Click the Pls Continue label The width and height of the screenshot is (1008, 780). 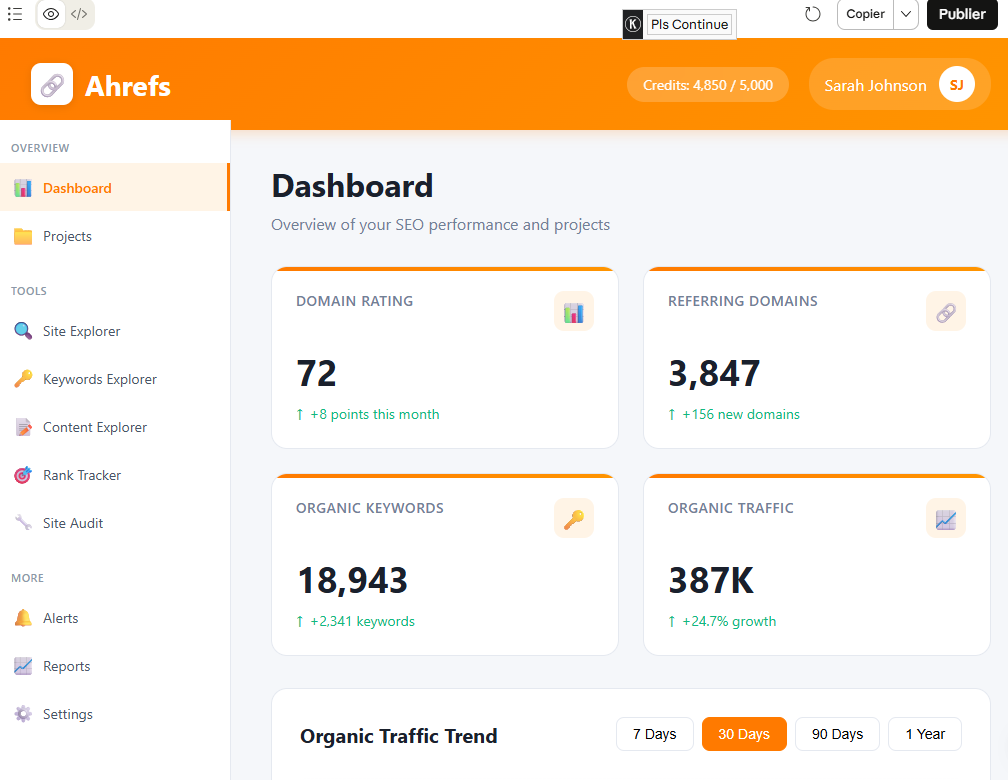[689, 24]
